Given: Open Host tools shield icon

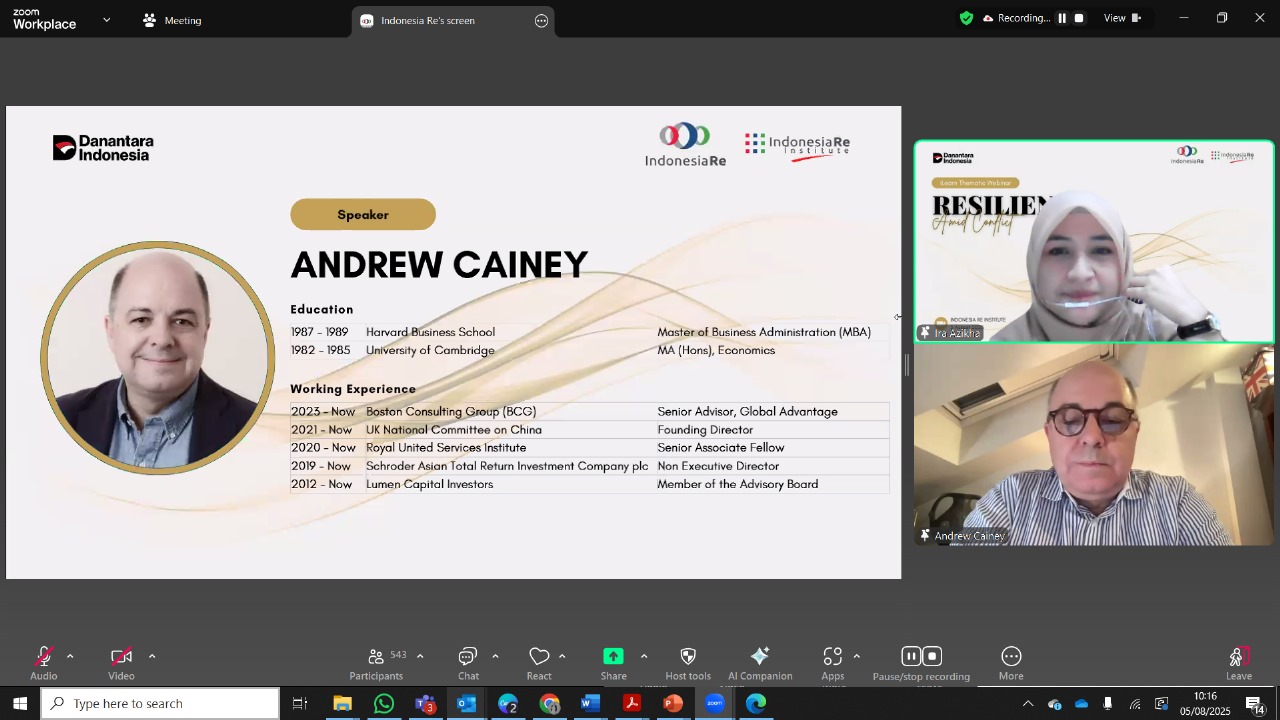Looking at the screenshot, I should 688,657.
